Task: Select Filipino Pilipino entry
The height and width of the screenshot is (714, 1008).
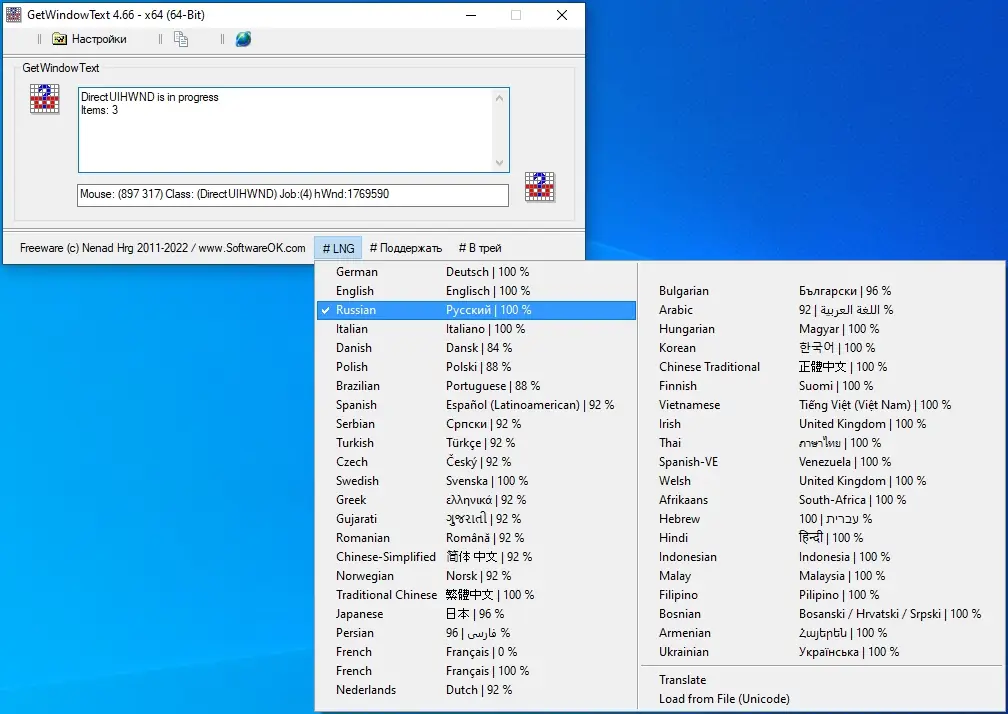Action: (821, 595)
